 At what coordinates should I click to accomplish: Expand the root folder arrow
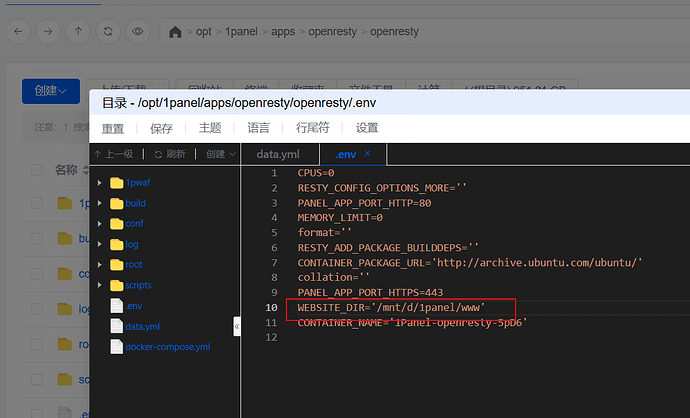click(99, 264)
